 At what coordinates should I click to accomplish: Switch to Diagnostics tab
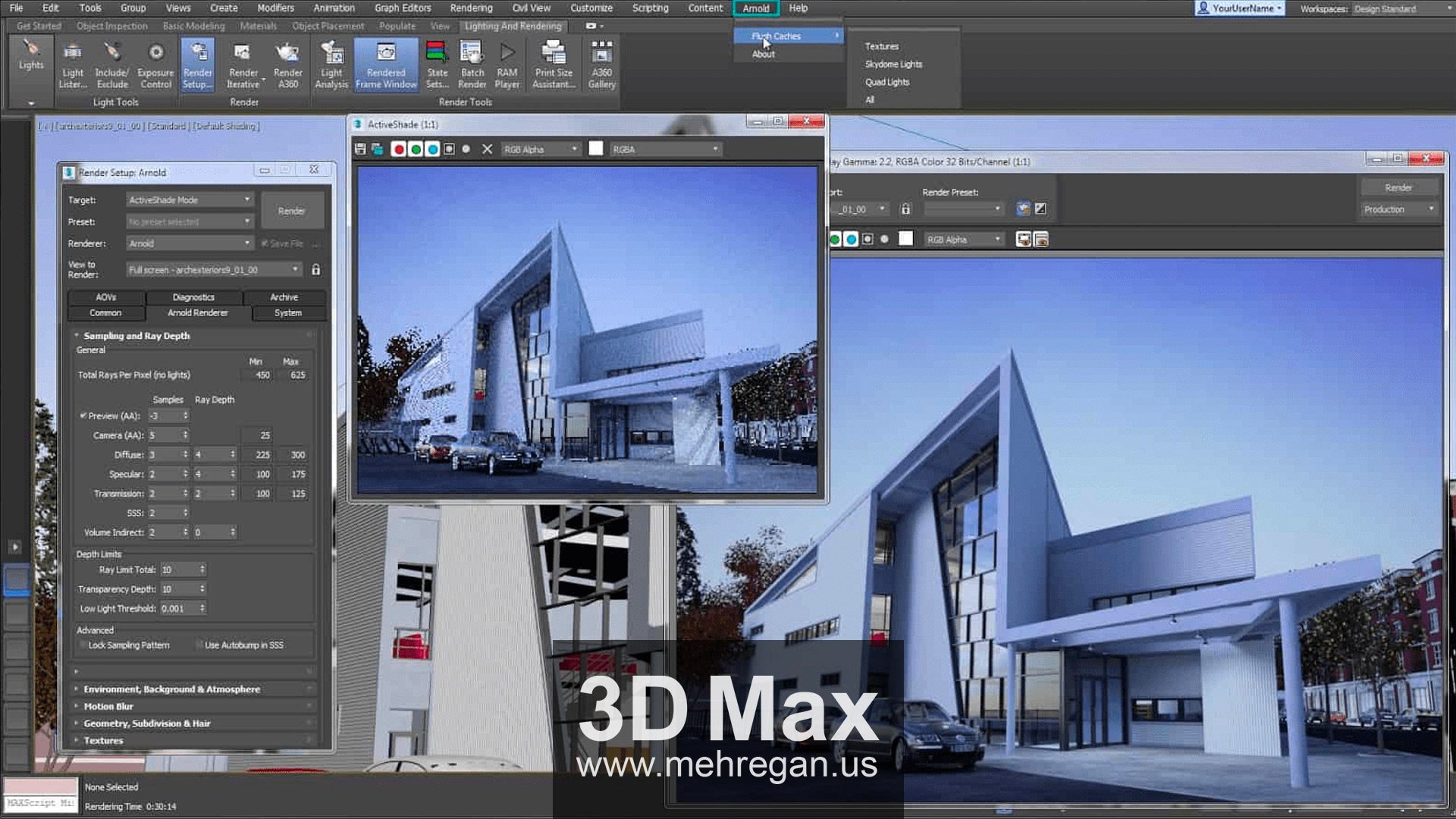click(x=193, y=297)
